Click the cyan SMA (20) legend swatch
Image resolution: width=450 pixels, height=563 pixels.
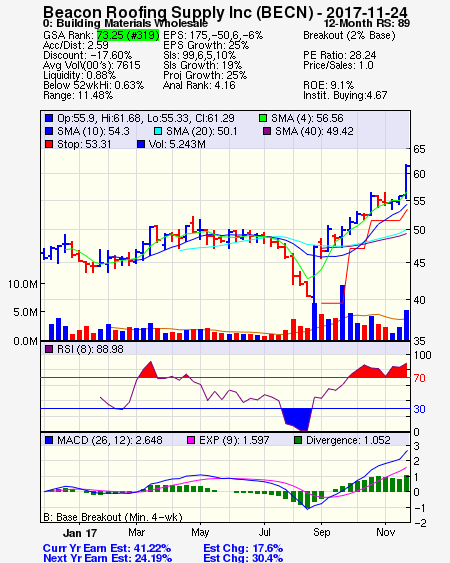(x=158, y=131)
